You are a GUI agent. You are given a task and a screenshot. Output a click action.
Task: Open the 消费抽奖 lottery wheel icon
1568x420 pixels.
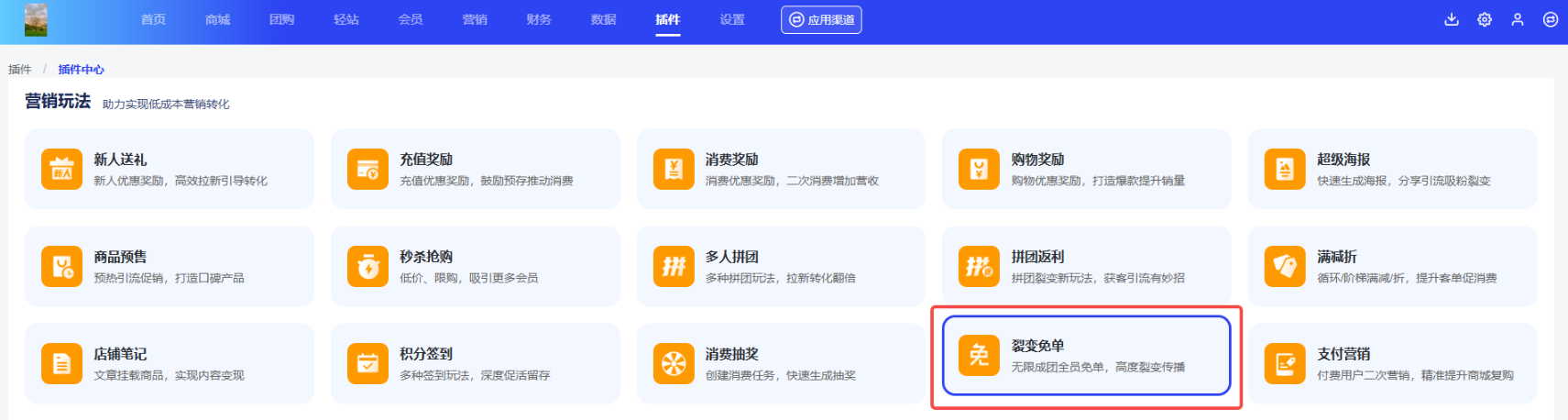tap(674, 364)
